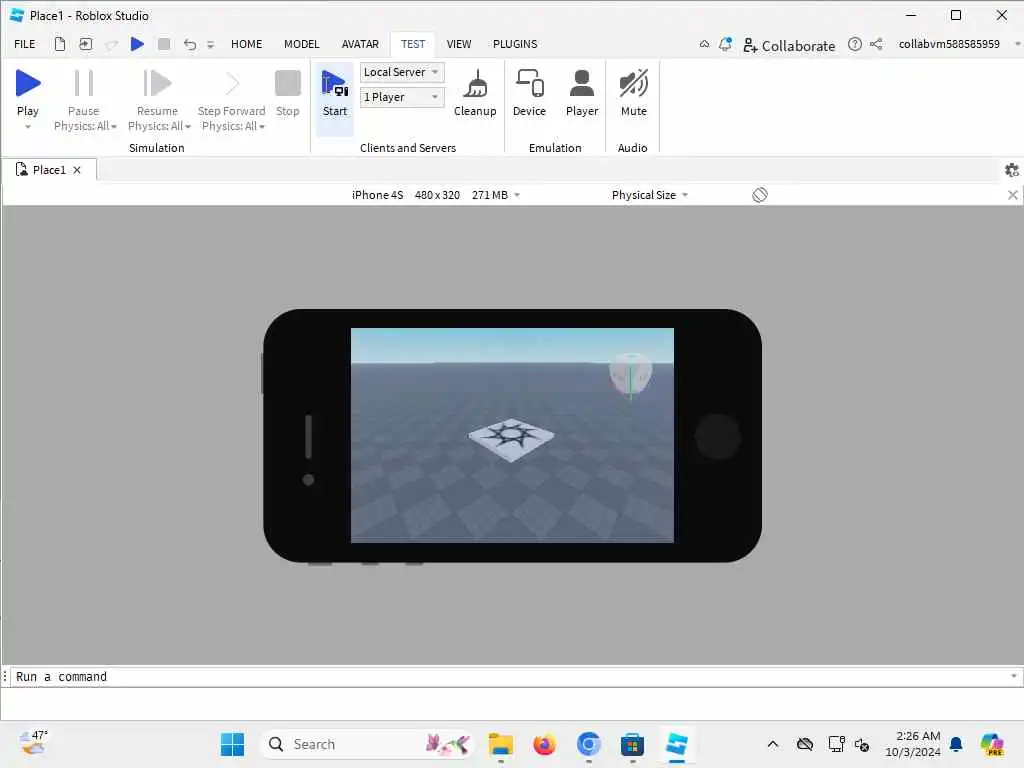Screen dimensions: 1024x768
Task: Expand Step Forward Physics: All dropdown
Action: click(x=262, y=127)
